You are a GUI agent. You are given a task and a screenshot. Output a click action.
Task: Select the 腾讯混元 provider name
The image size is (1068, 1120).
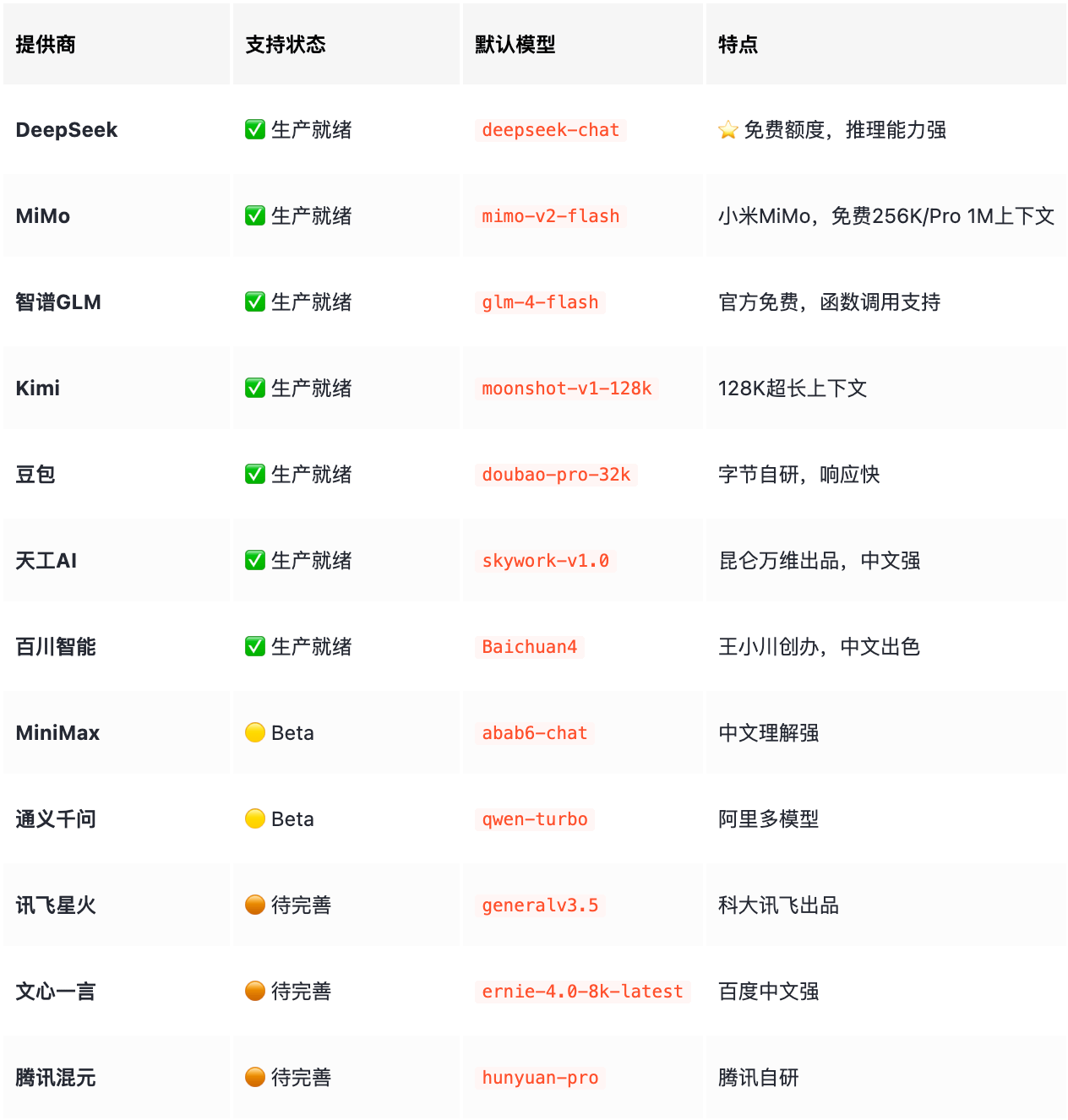point(56,1077)
